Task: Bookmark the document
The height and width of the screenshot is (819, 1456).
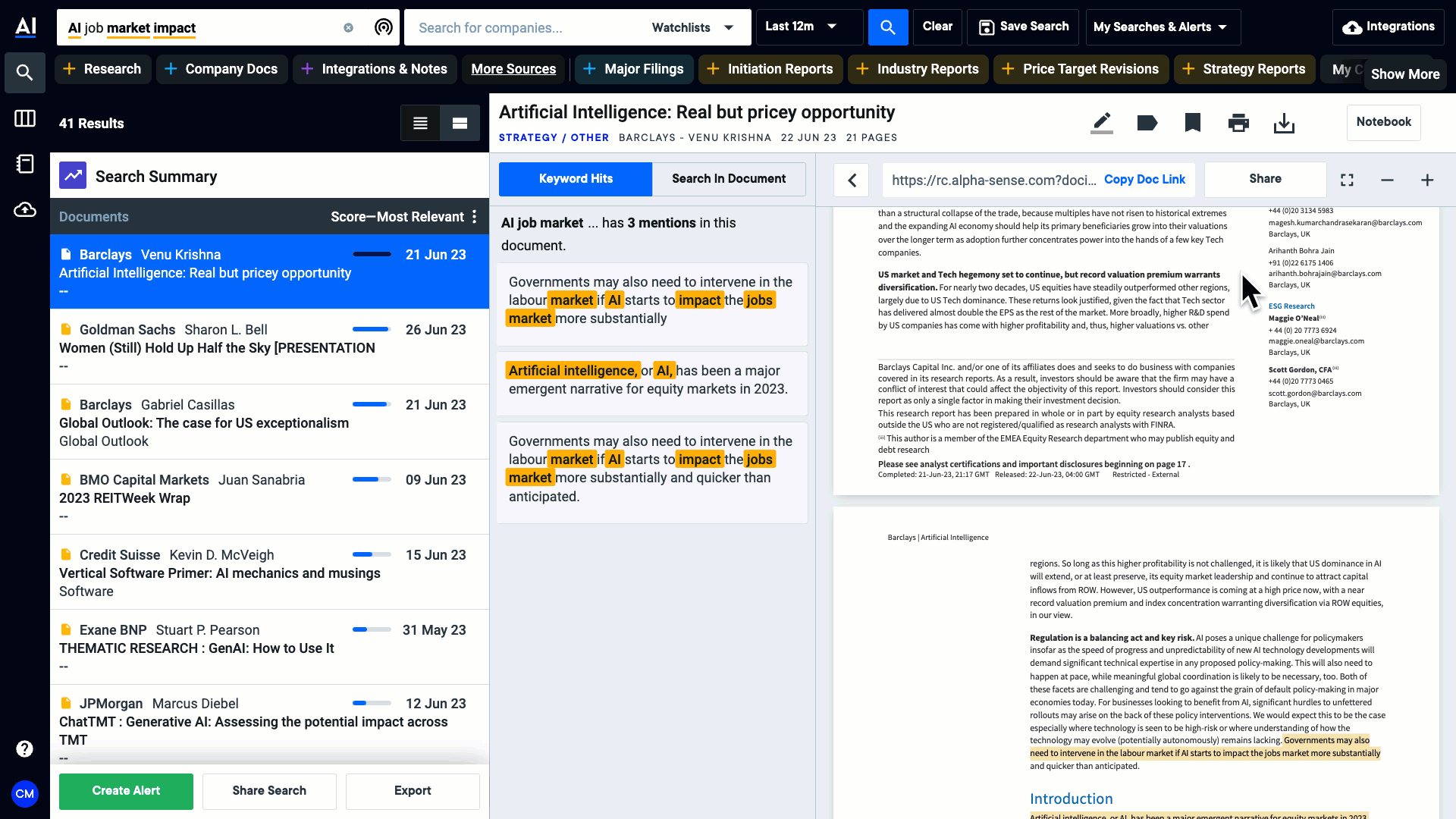Action: tap(1193, 123)
